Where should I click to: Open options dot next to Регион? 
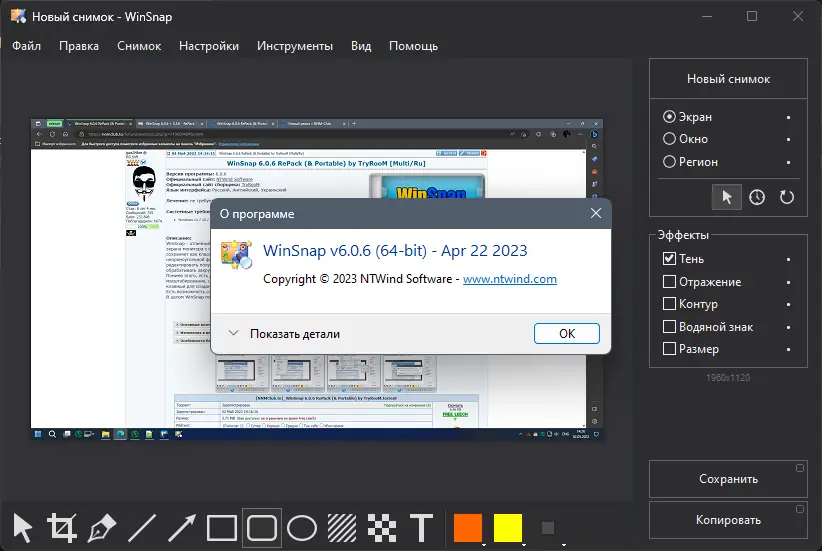coord(788,163)
